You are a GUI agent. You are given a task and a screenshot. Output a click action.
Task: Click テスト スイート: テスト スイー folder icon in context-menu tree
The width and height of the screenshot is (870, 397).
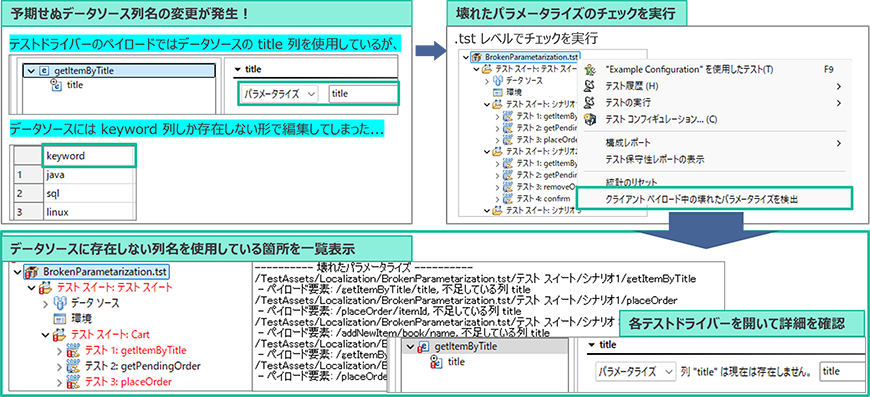(487, 69)
